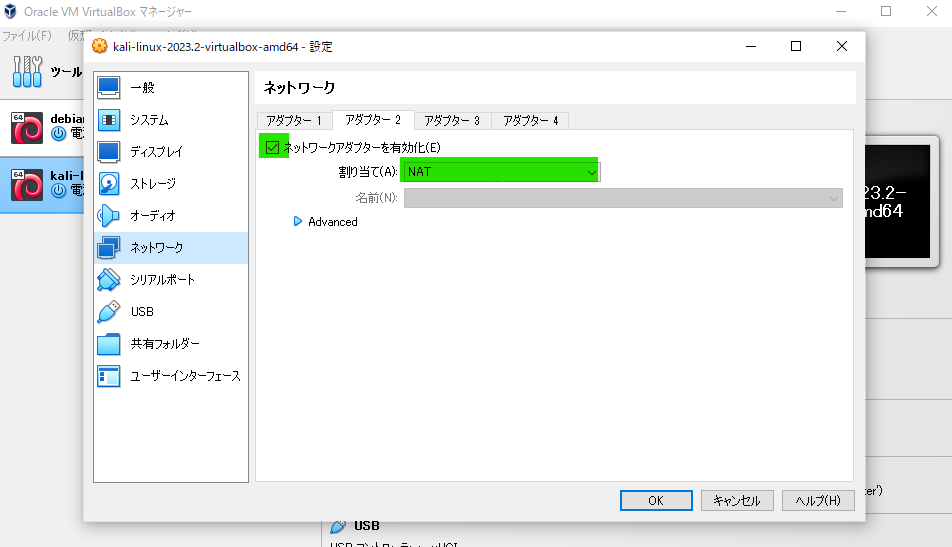
Task: Select the kali VM icon in Manager
Action: pyautogui.click(x=27, y=185)
